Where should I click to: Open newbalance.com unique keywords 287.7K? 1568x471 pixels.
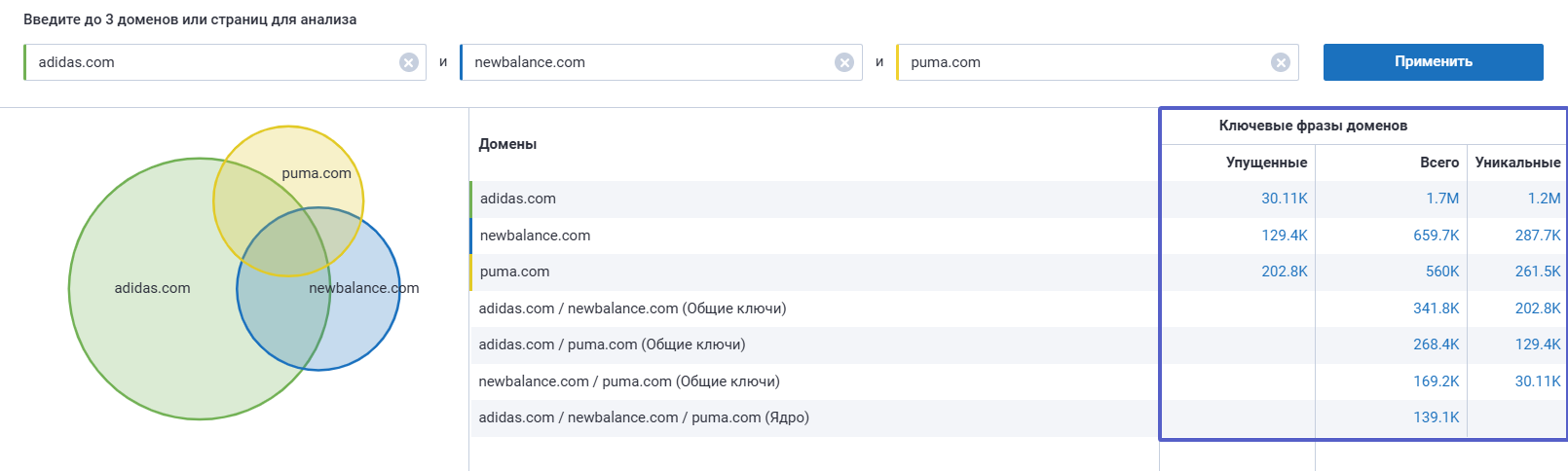(1538, 235)
